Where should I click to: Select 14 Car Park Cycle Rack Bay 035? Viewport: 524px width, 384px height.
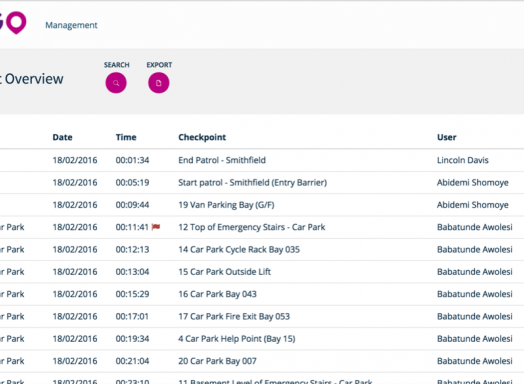coord(239,250)
